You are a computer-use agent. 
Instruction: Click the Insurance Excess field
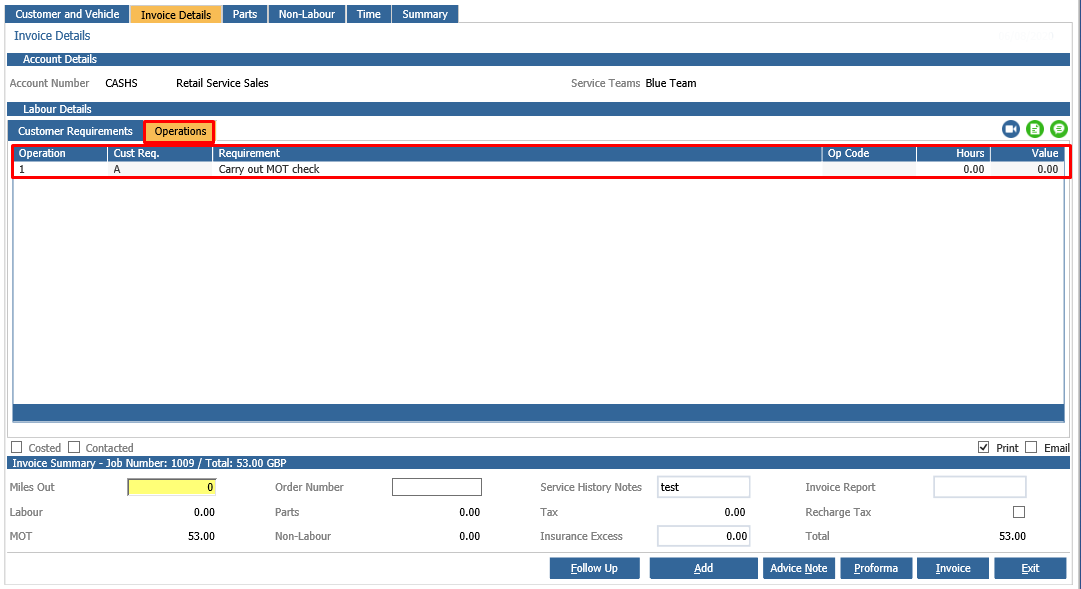(x=703, y=536)
